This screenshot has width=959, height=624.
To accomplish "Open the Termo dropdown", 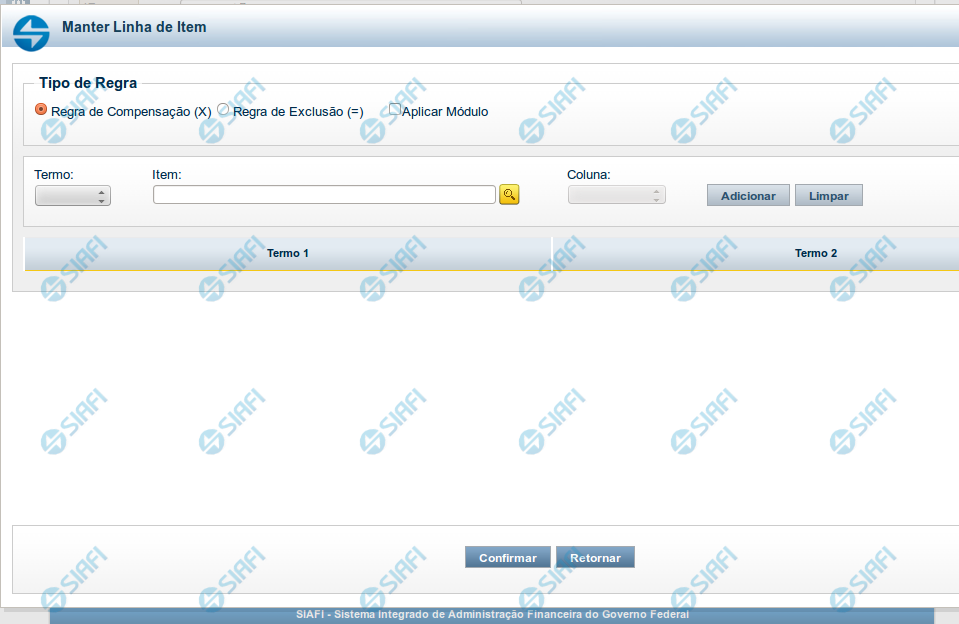I will (73, 196).
